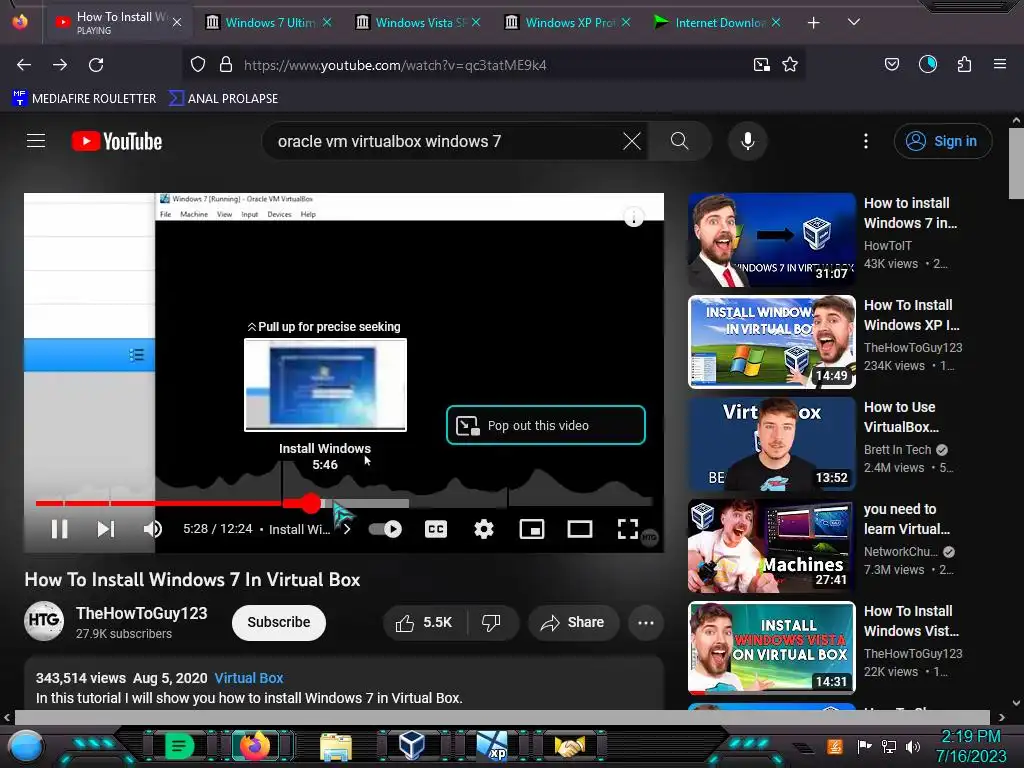Enter full screen mode
Image resolution: width=1024 pixels, height=768 pixels.
tap(628, 529)
